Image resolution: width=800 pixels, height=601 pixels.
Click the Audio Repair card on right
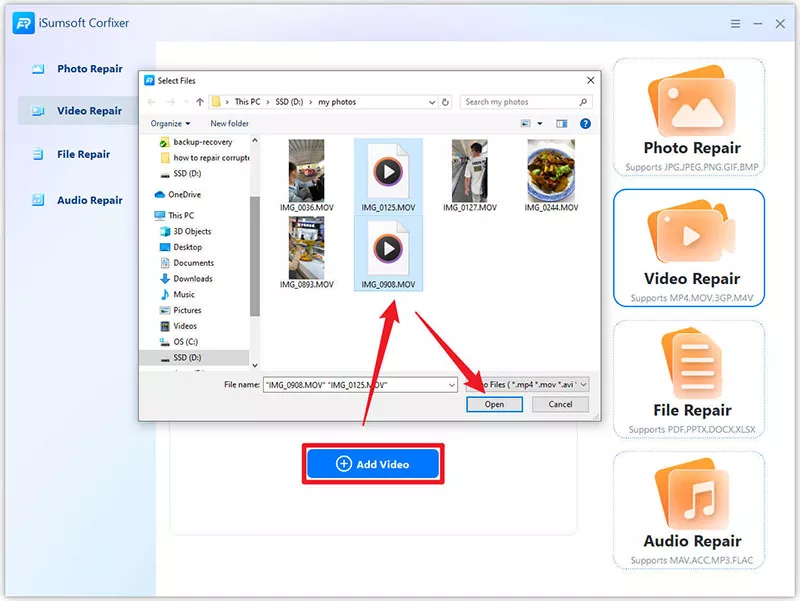tap(689, 511)
